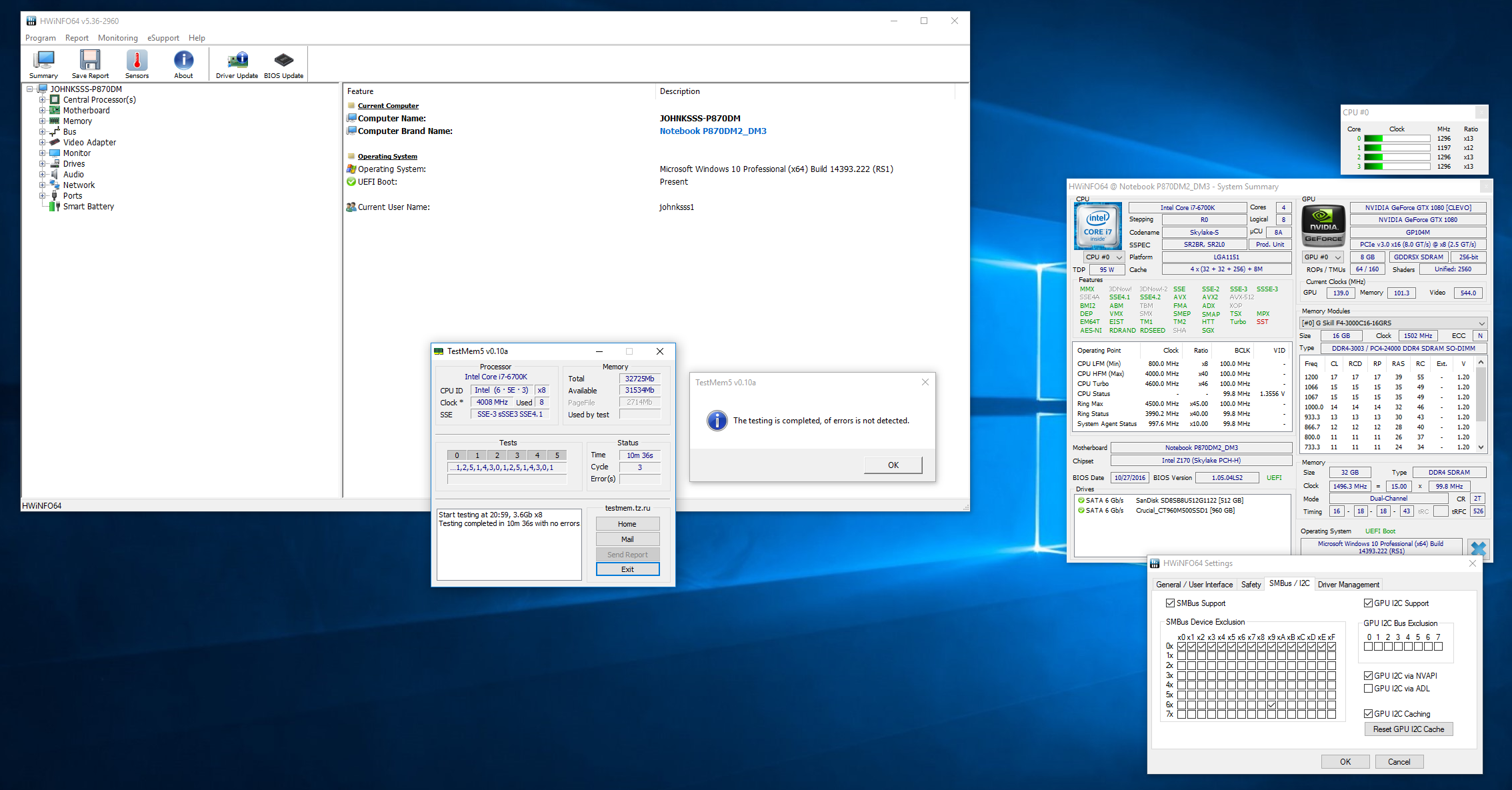Switch to the Driver Management tab
This screenshot has width=1512, height=790.
click(x=1349, y=584)
